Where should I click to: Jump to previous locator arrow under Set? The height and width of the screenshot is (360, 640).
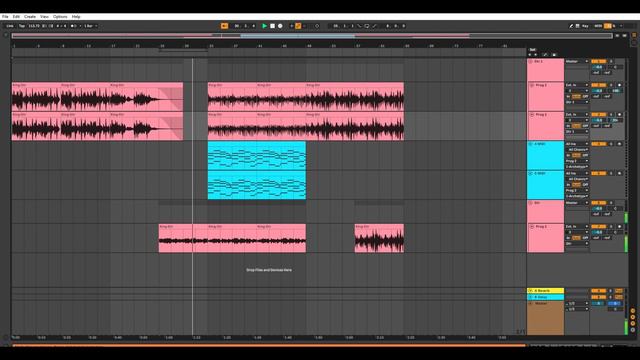(x=530, y=54)
